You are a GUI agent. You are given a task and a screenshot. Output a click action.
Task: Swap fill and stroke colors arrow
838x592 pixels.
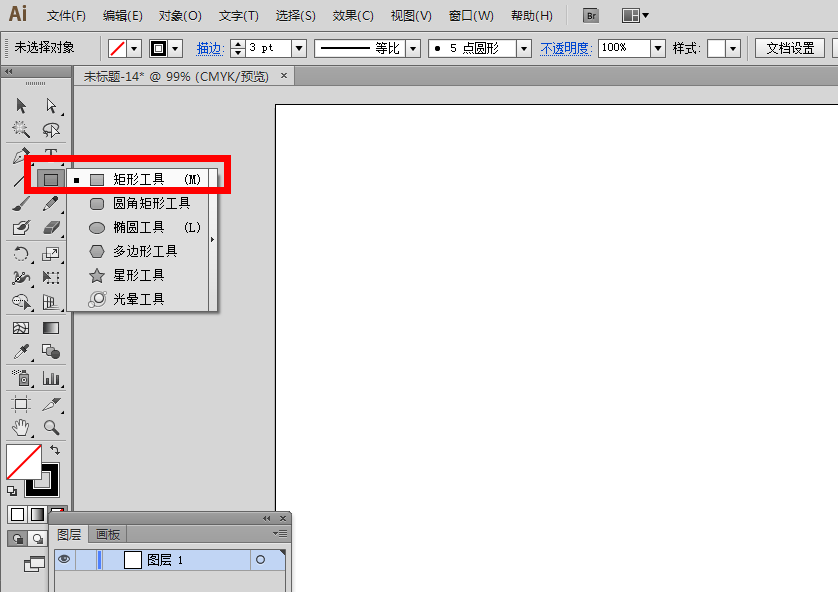point(55,450)
